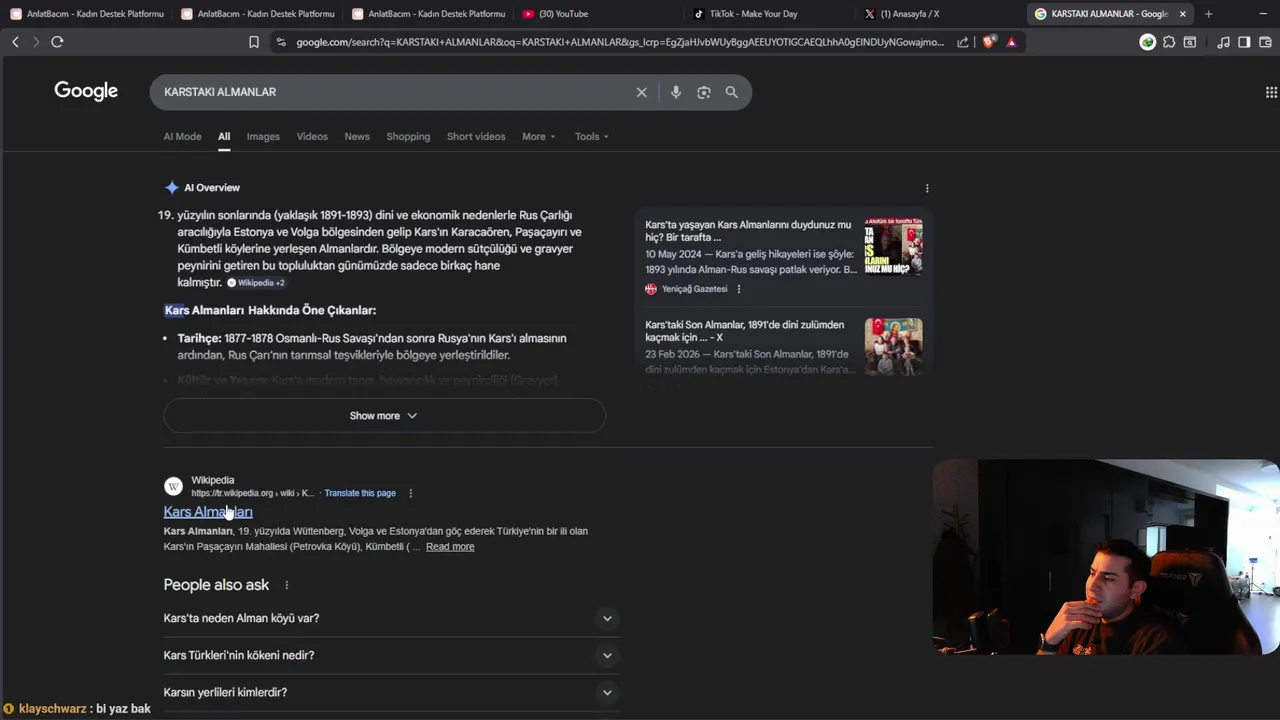
Task: Bookmark this page using the bookmark icon
Action: point(254,42)
